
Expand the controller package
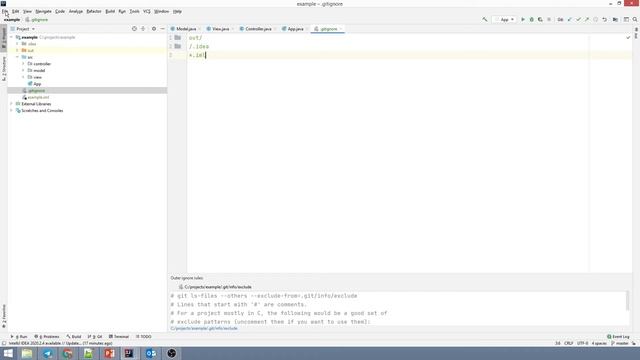(x=23, y=64)
